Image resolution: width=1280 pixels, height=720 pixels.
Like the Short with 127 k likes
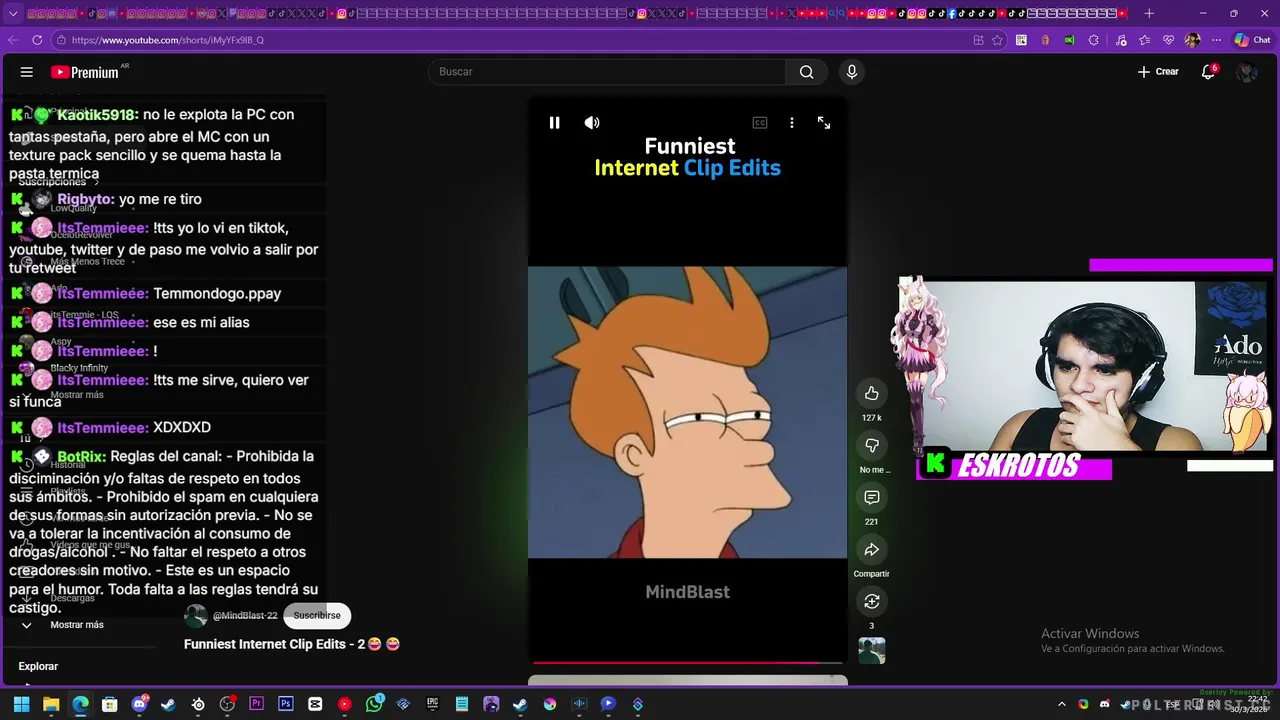click(x=872, y=394)
